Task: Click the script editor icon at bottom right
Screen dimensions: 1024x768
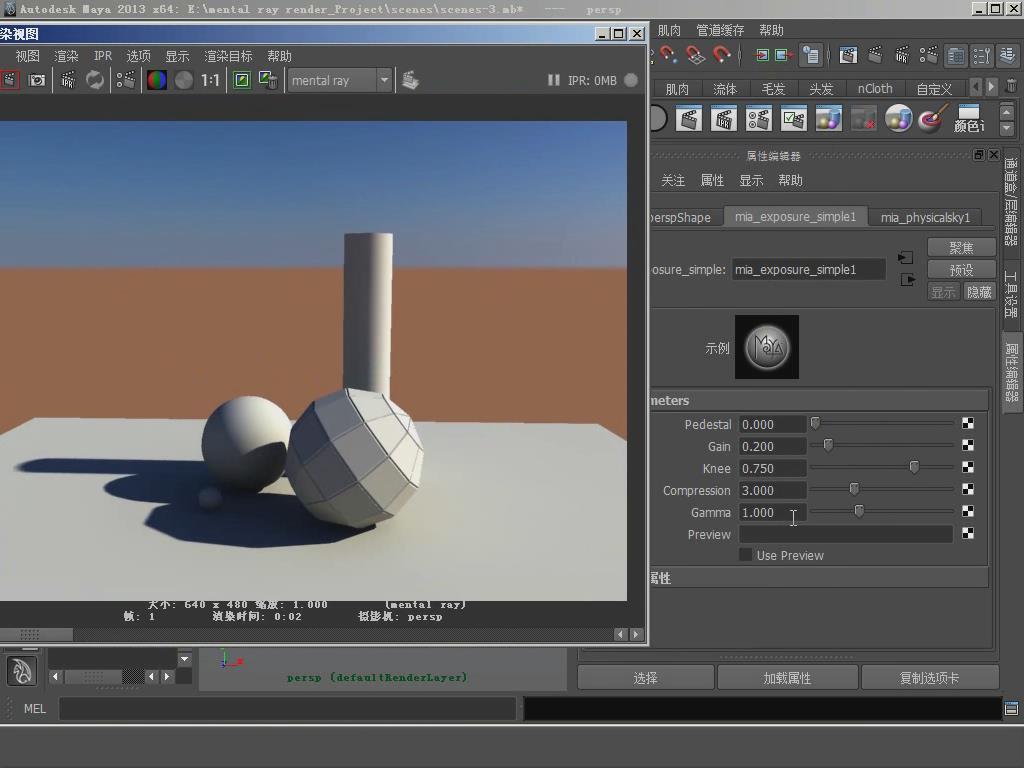Action: point(1011,709)
